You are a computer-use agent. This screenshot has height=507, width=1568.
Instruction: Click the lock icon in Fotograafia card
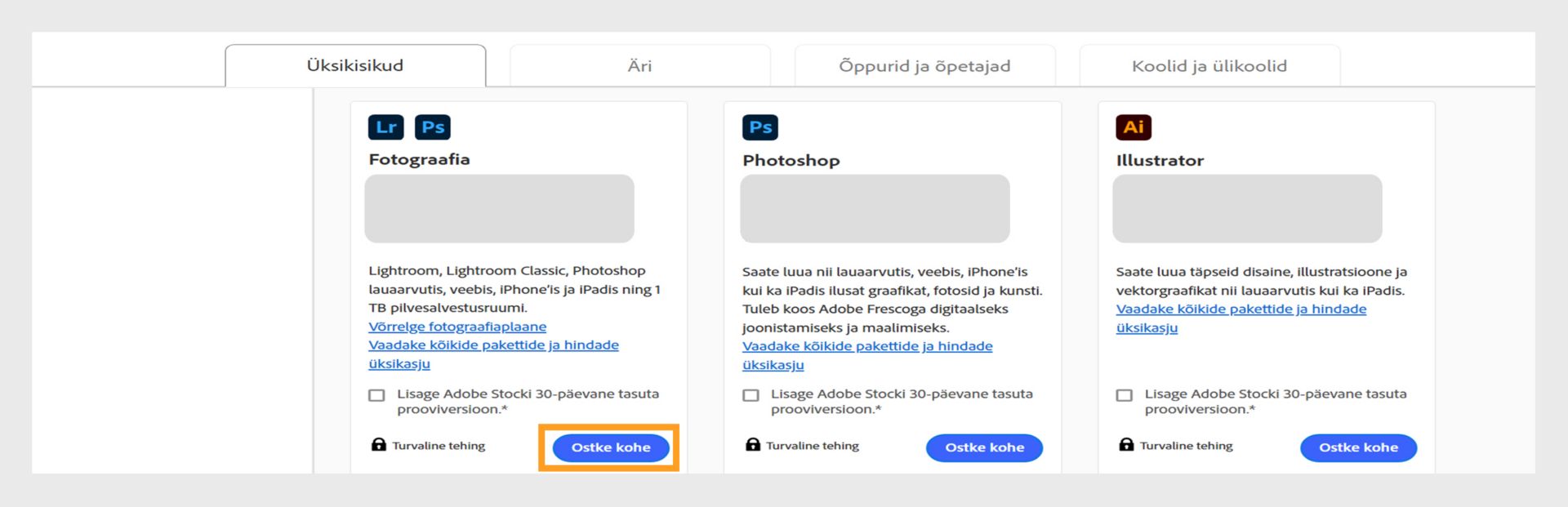(378, 445)
